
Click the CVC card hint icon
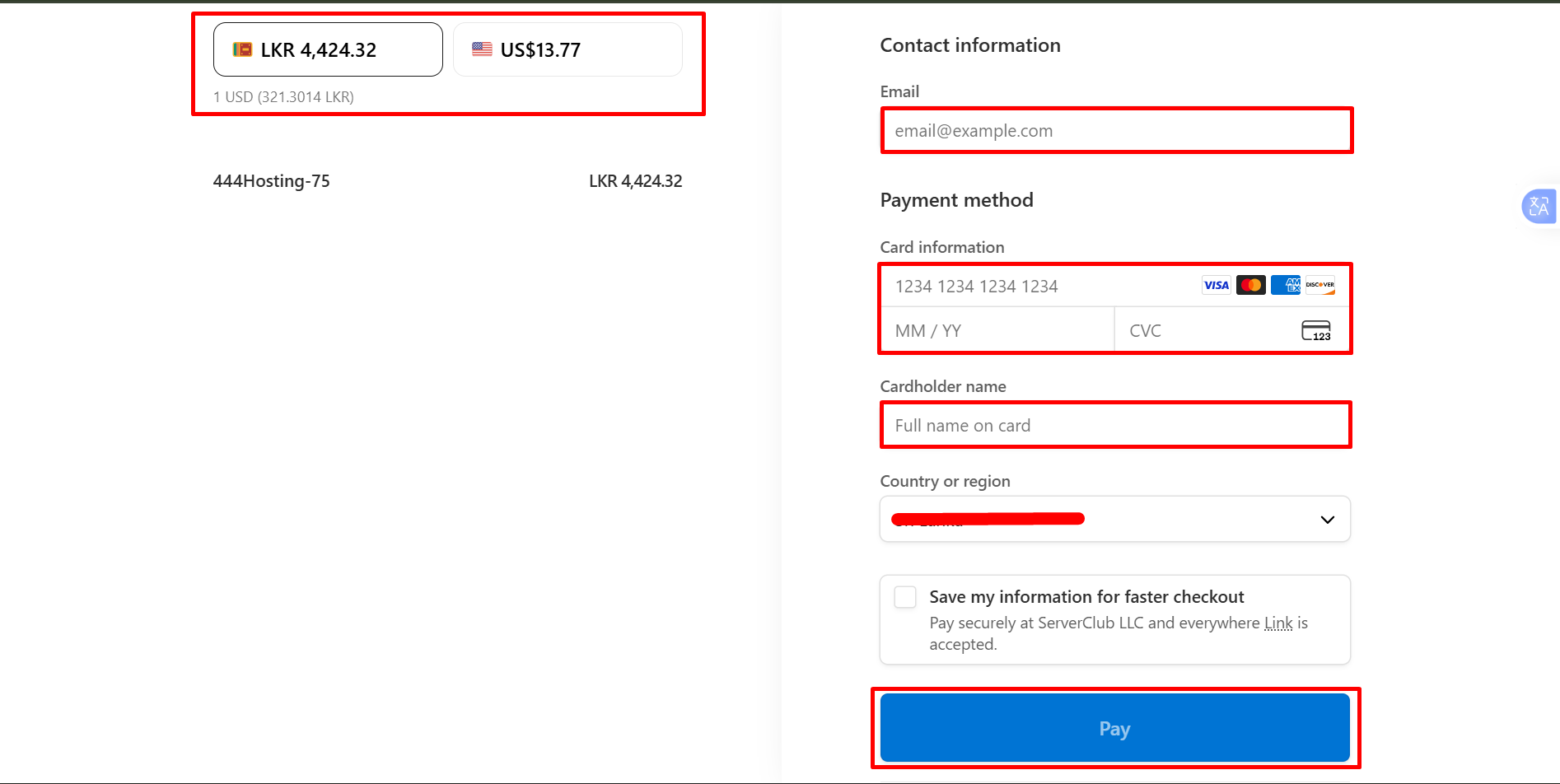click(x=1315, y=331)
